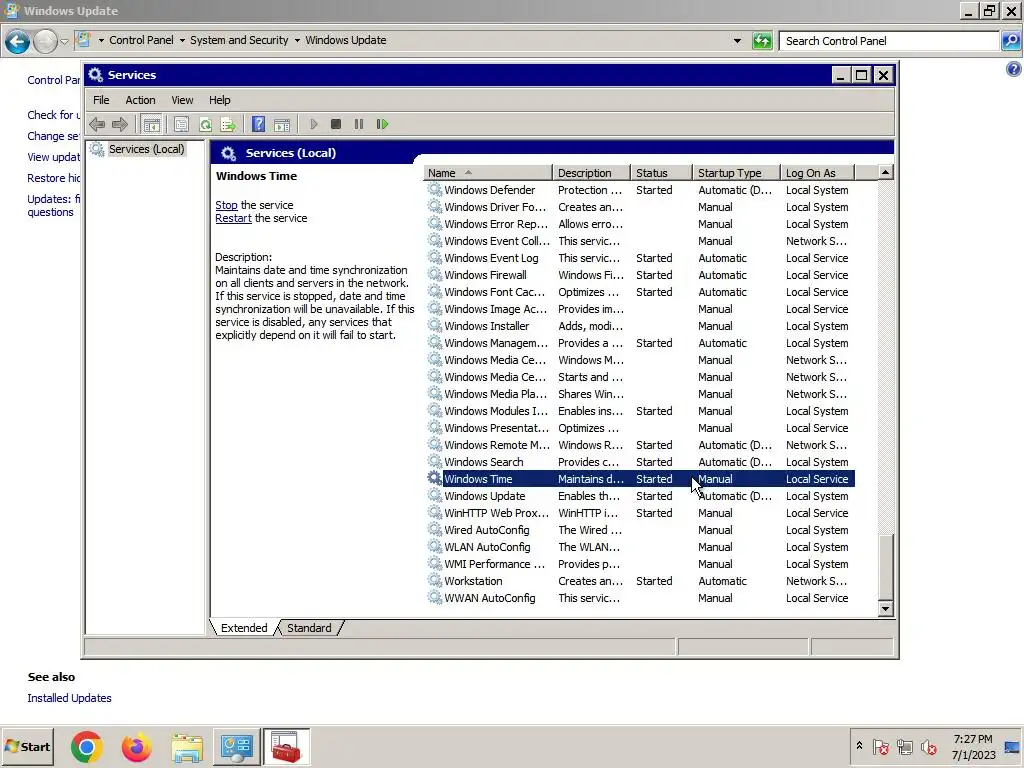1024x768 pixels.
Task: Click address bar refresh button
Action: coord(762,41)
